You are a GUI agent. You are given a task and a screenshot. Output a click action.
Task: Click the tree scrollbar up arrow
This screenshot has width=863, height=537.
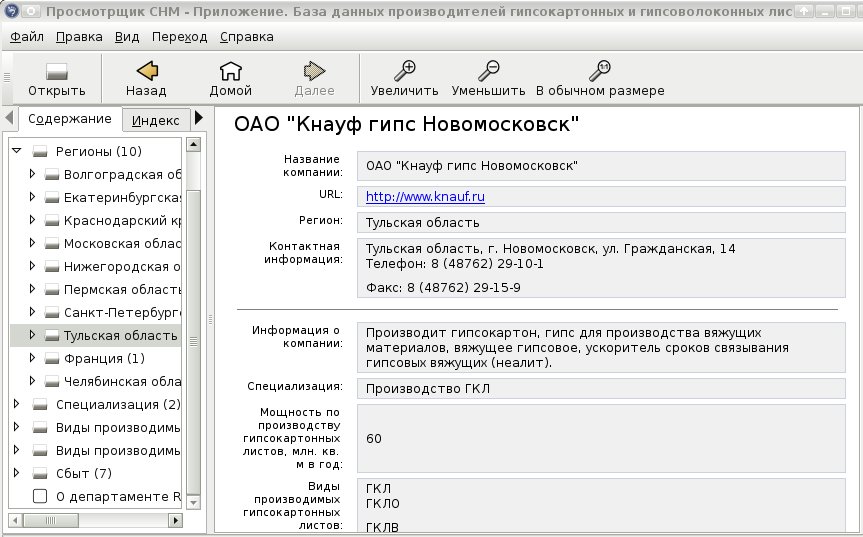(x=193, y=145)
